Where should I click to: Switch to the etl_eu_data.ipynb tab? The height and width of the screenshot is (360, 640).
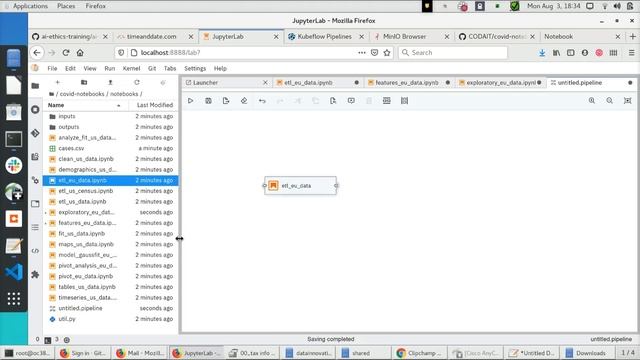pyautogui.click(x=318, y=82)
